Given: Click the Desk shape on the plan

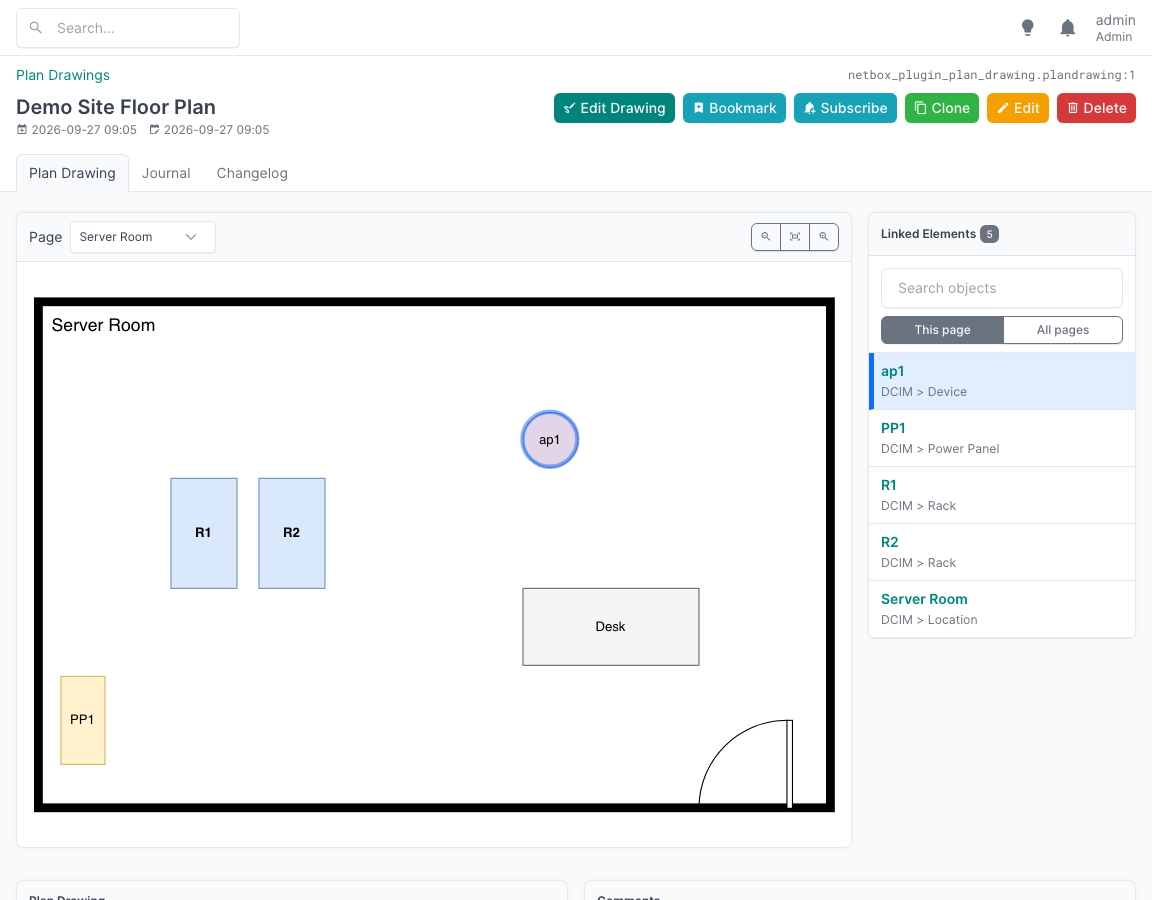Looking at the screenshot, I should point(611,627).
